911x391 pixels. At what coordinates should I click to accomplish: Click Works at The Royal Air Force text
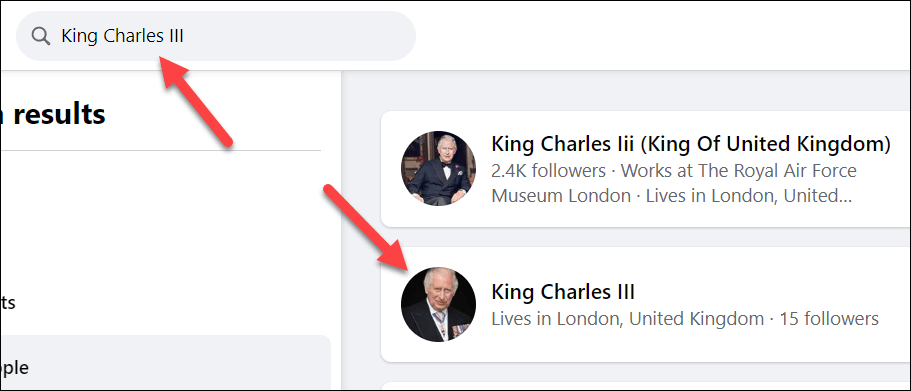(739, 171)
